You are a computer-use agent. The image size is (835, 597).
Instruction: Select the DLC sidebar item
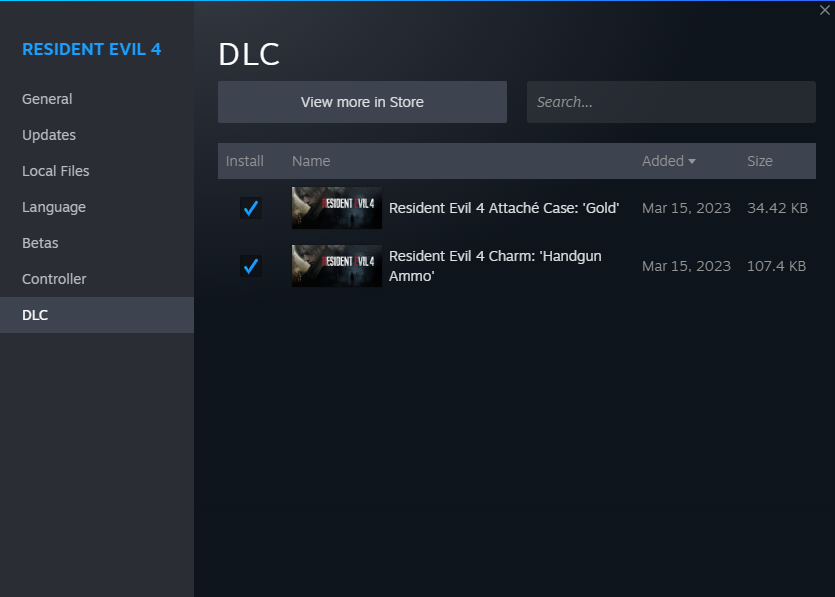tap(35, 315)
